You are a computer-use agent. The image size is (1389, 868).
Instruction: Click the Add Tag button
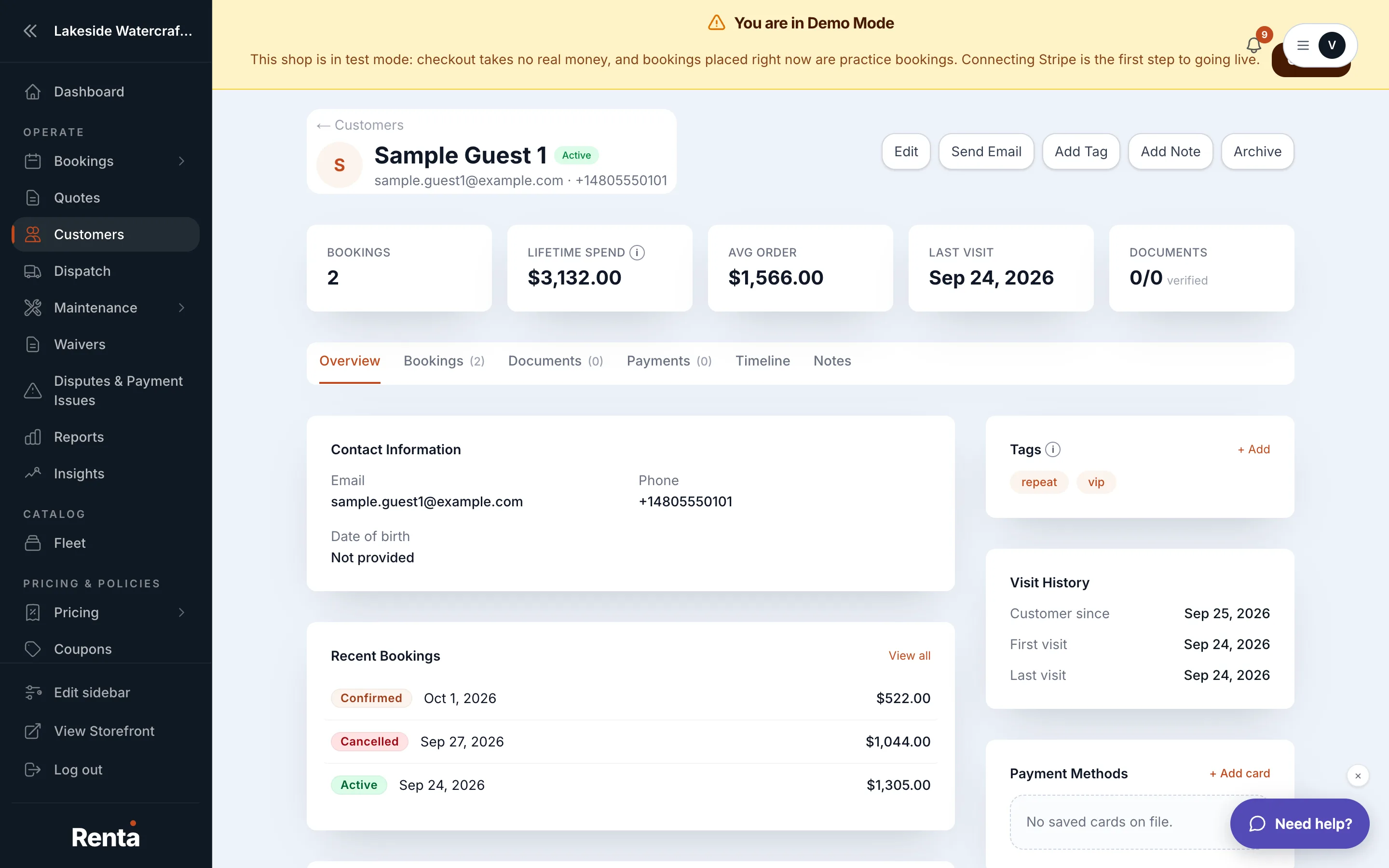click(x=1081, y=151)
